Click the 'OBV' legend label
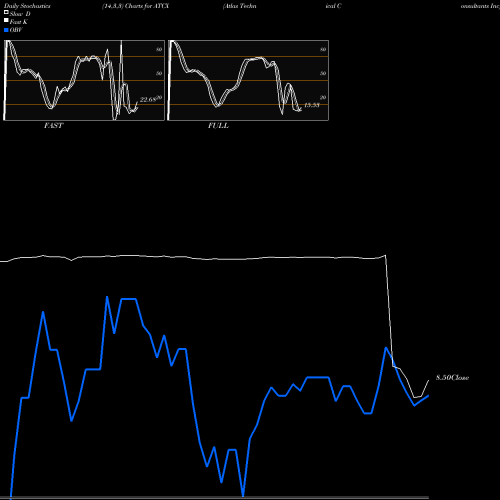This screenshot has width=500, height=500. 16,30
